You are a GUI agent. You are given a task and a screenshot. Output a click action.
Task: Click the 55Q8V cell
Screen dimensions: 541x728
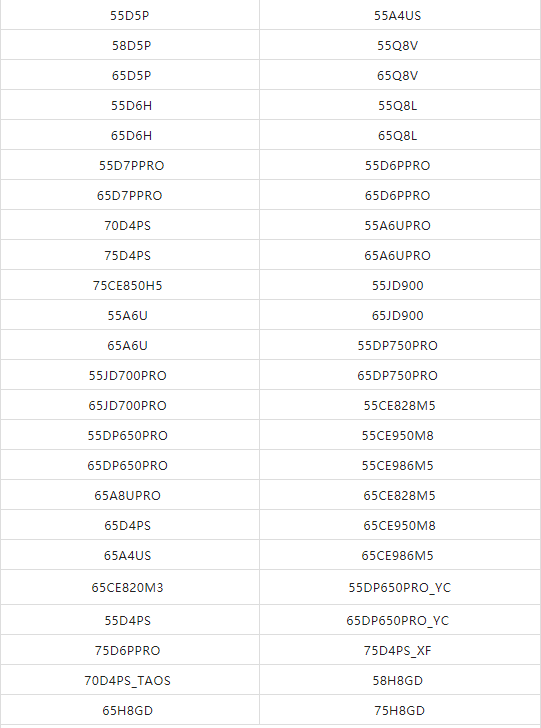click(x=398, y=46)
